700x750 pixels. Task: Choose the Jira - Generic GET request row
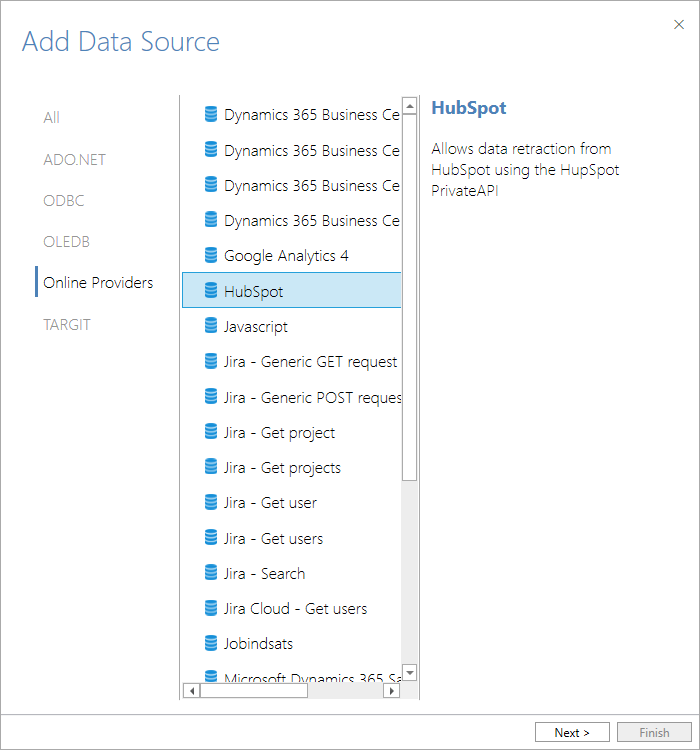point(291,362)
